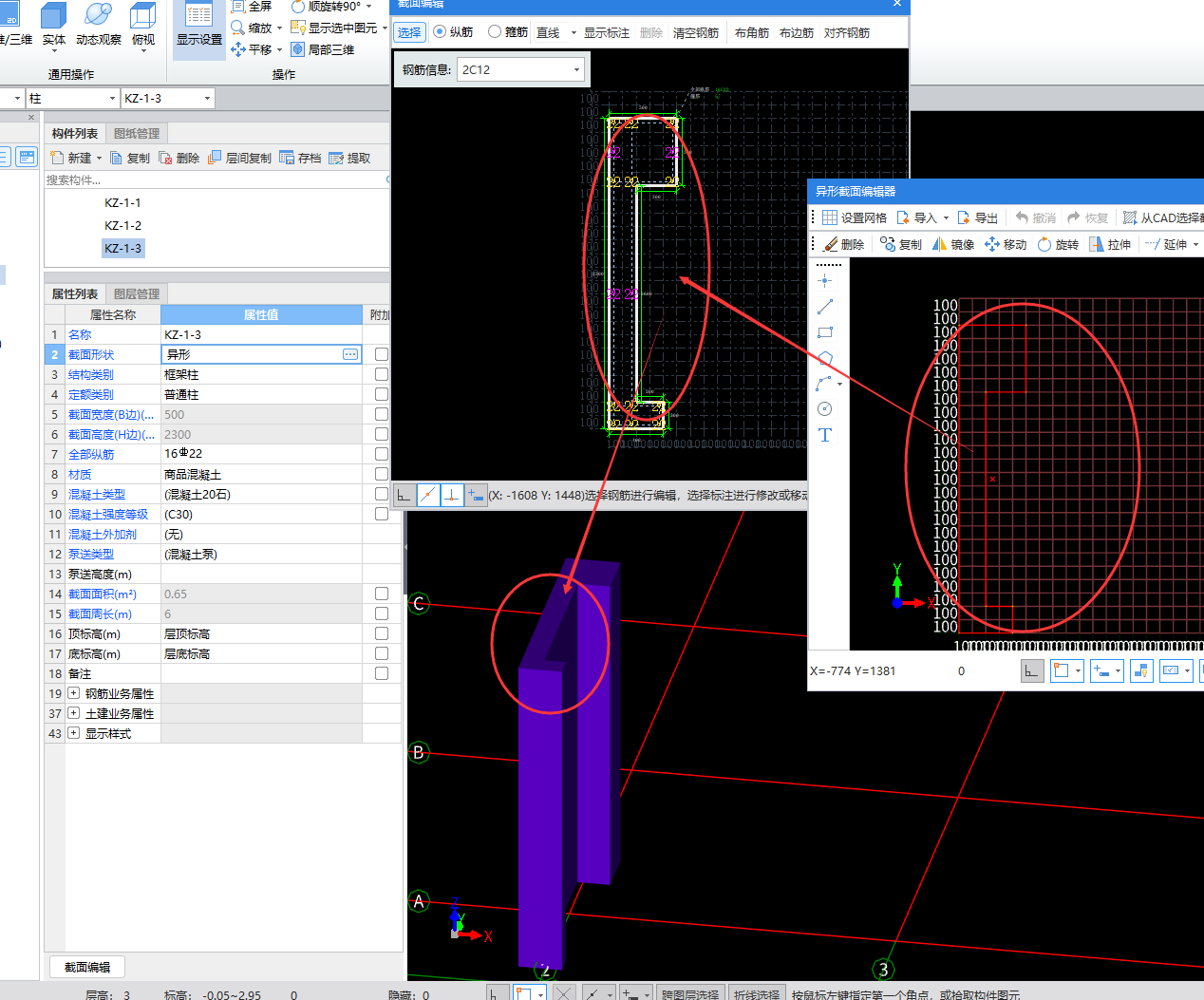Toggle the checkbox for the 材质 row

[382, 474]
